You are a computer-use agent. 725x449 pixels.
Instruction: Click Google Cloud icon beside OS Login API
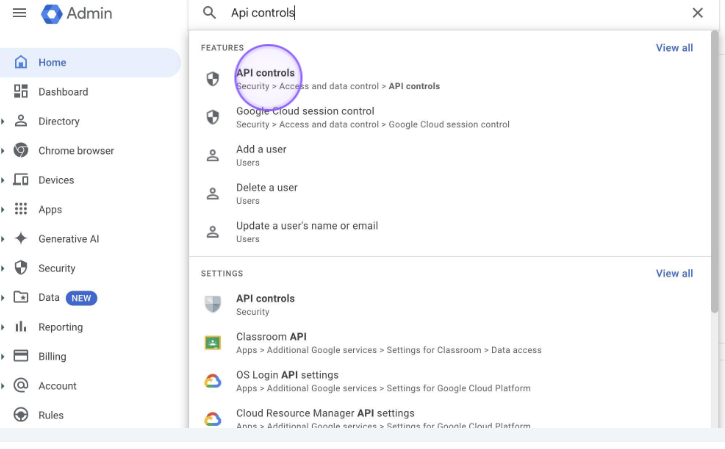(213, 381)
